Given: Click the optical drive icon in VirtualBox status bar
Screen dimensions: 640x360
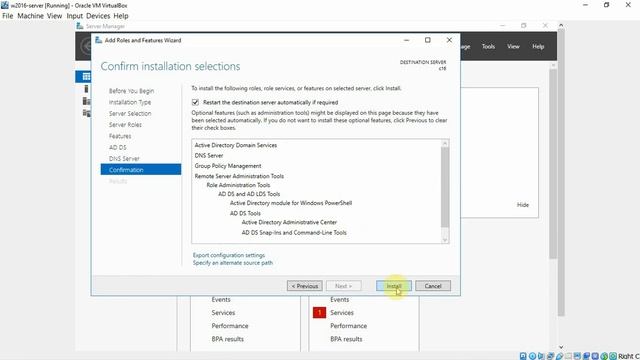Looking at the screenshot, I should coord(532,356).
